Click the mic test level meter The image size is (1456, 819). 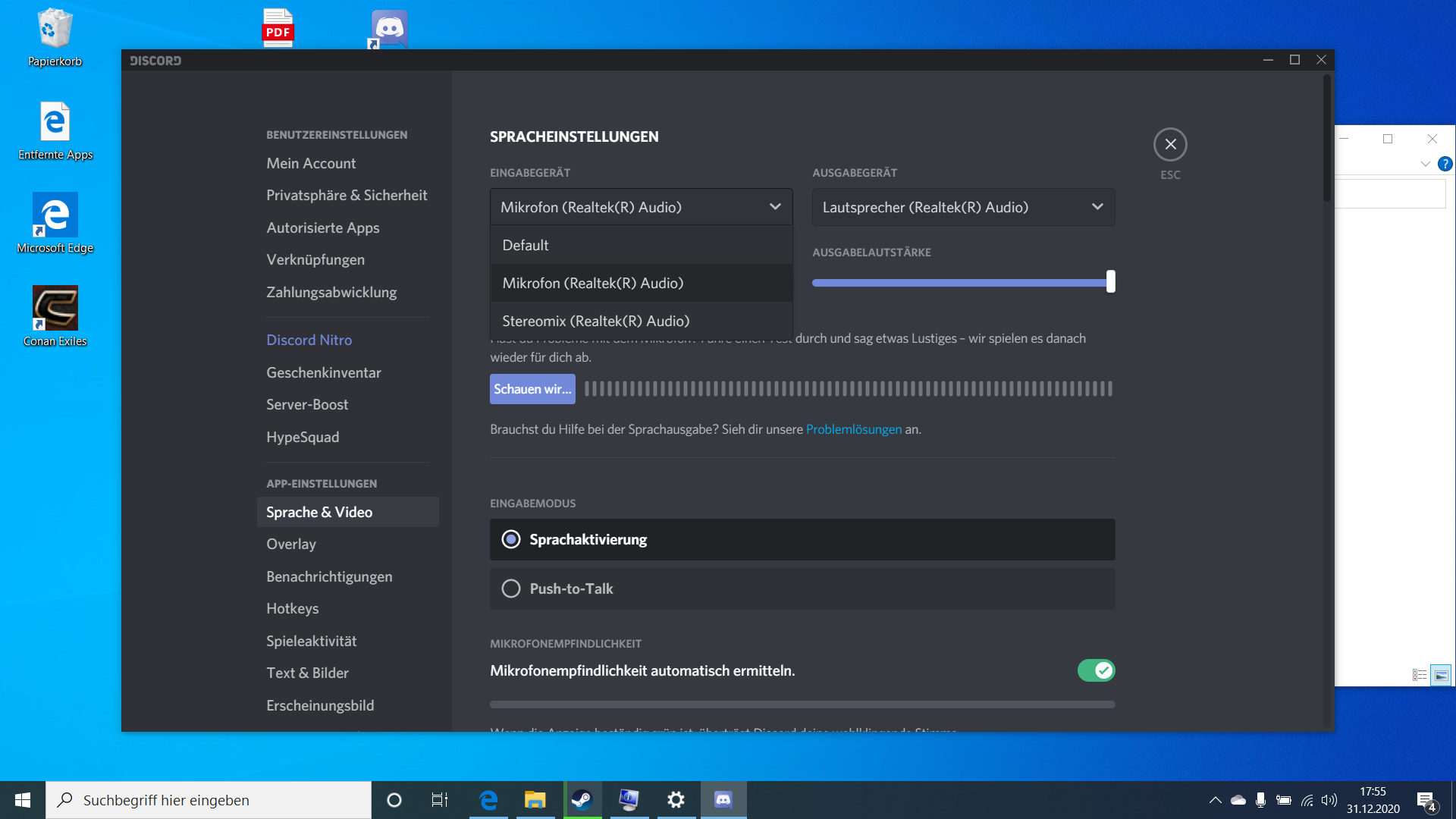click(848, 389)
